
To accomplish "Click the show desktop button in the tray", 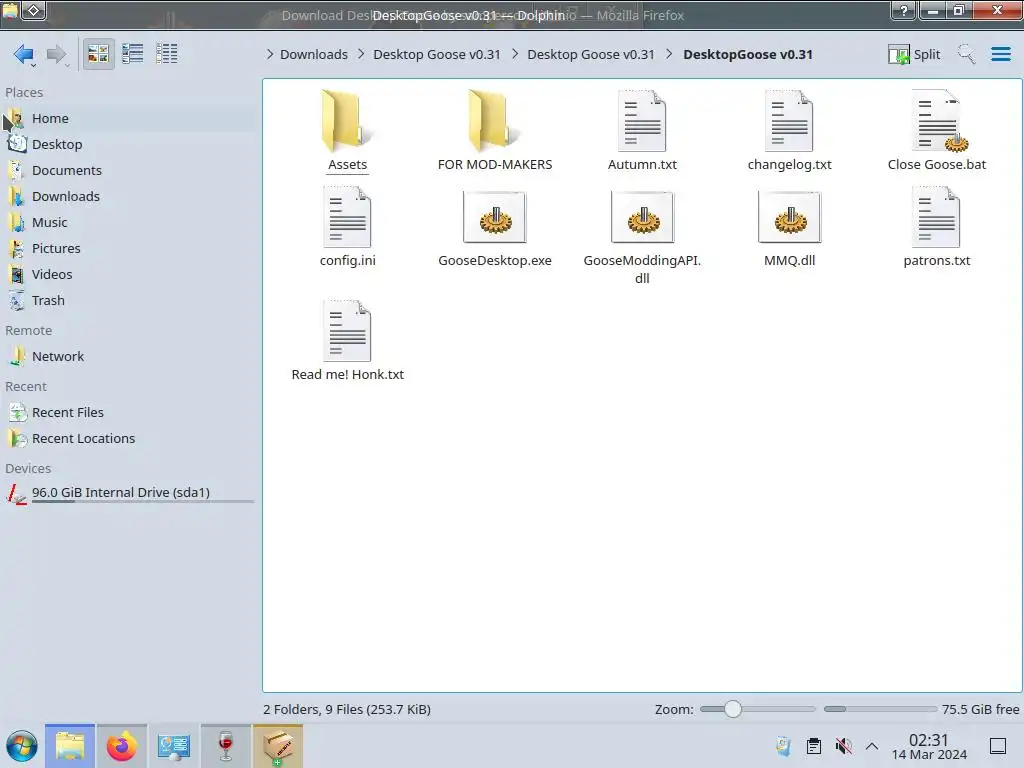I will pyautogui.click(x=998, y=746).
